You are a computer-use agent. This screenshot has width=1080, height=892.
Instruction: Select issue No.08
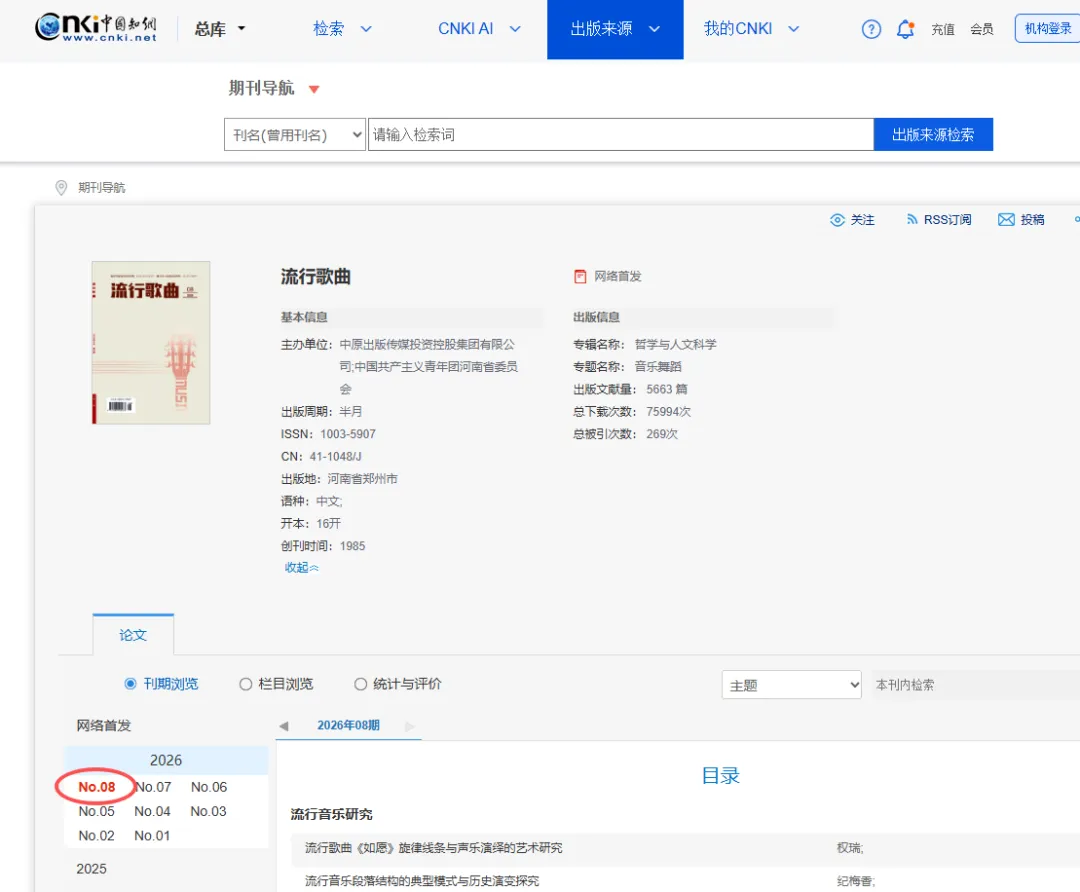click(x=96, y=787)
